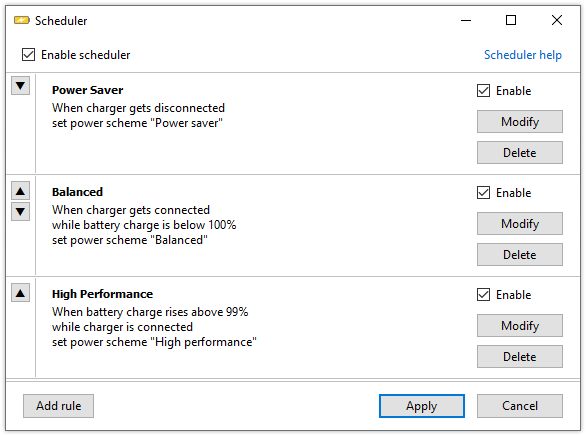Modify the Balanced rule
586x436 pixels.
[x=519, y=223]
